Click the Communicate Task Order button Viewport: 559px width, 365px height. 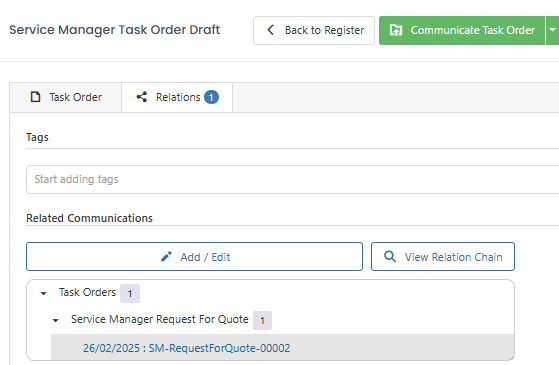(x=462, y=30)
